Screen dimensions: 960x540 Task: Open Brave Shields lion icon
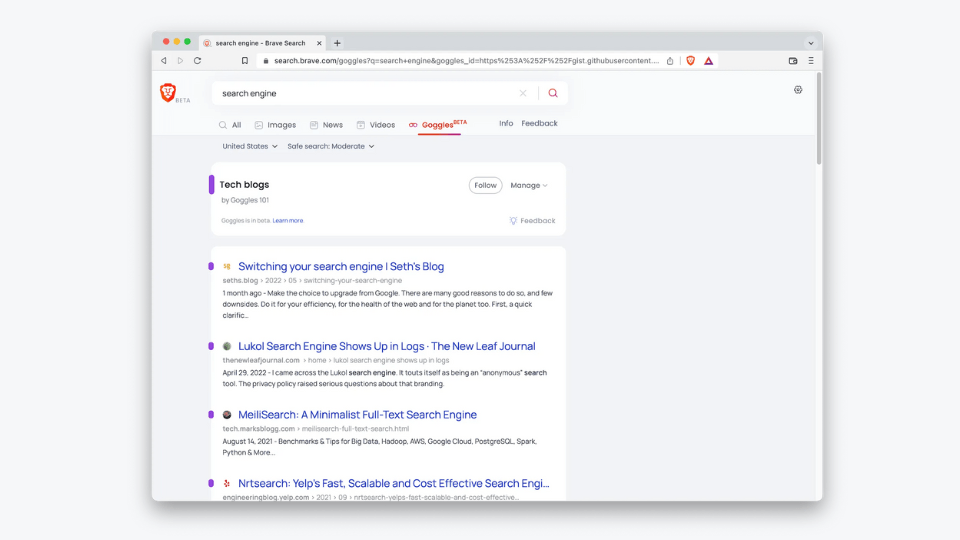tap(691, 61)
